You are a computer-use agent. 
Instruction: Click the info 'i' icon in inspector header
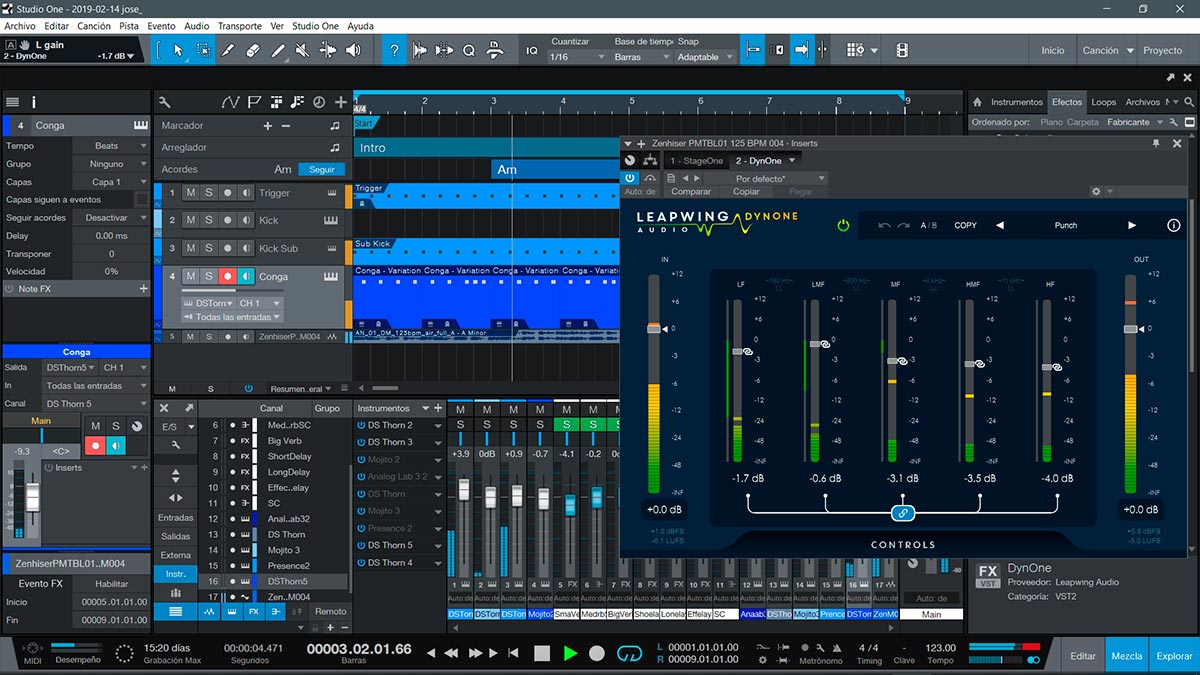click(34, 102)
